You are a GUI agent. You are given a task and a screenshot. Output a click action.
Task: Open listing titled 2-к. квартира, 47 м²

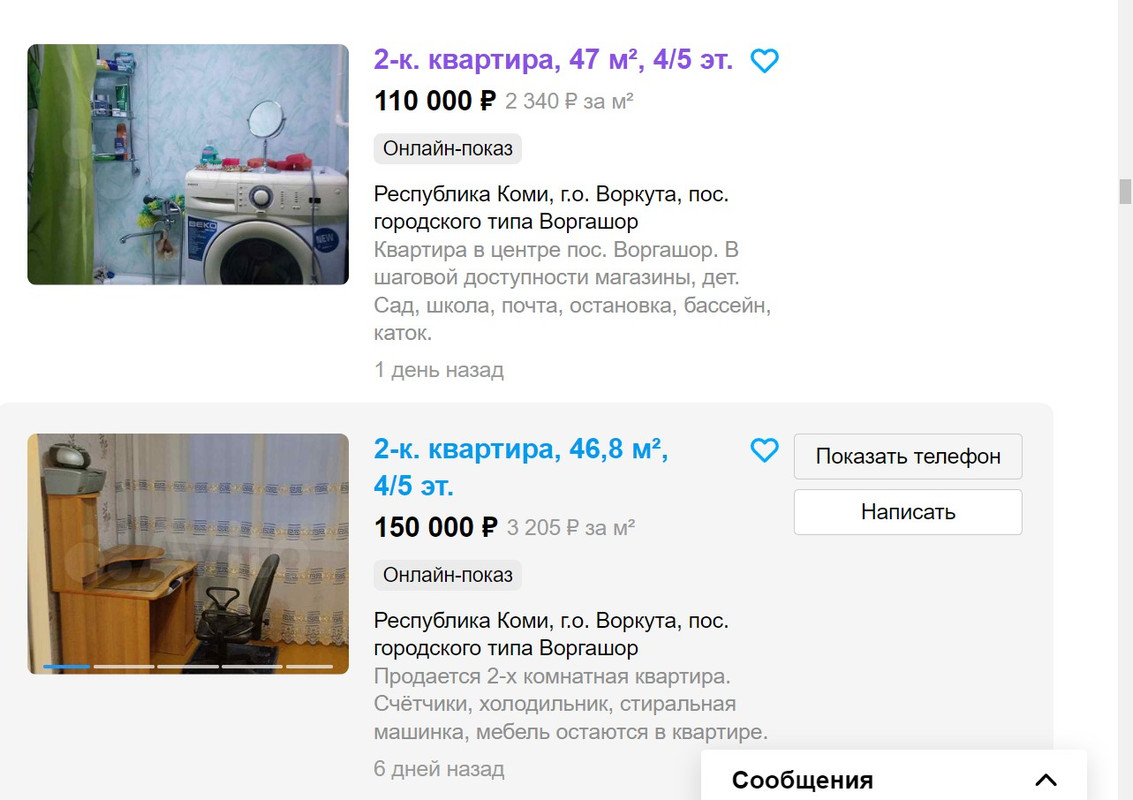click(553, 59)
